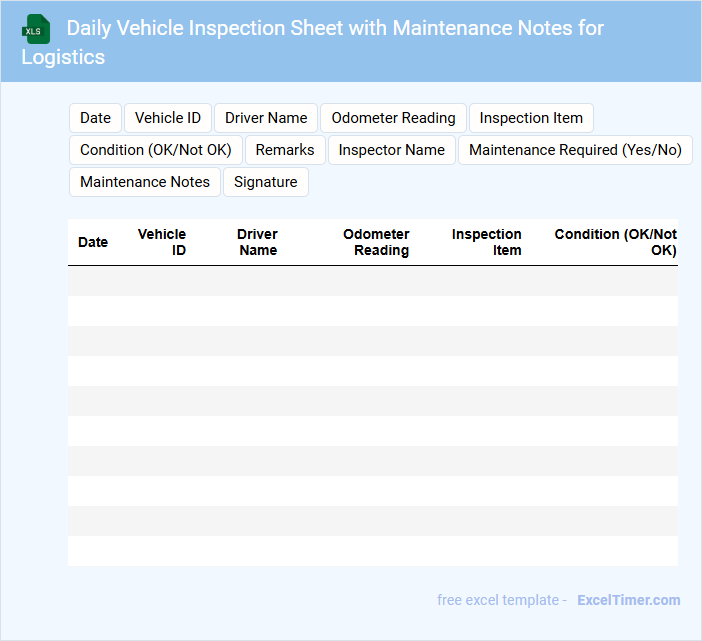This screenshot has height=641, width=702.
Task: Click the green XLS file icon
Action: [35, 29]
